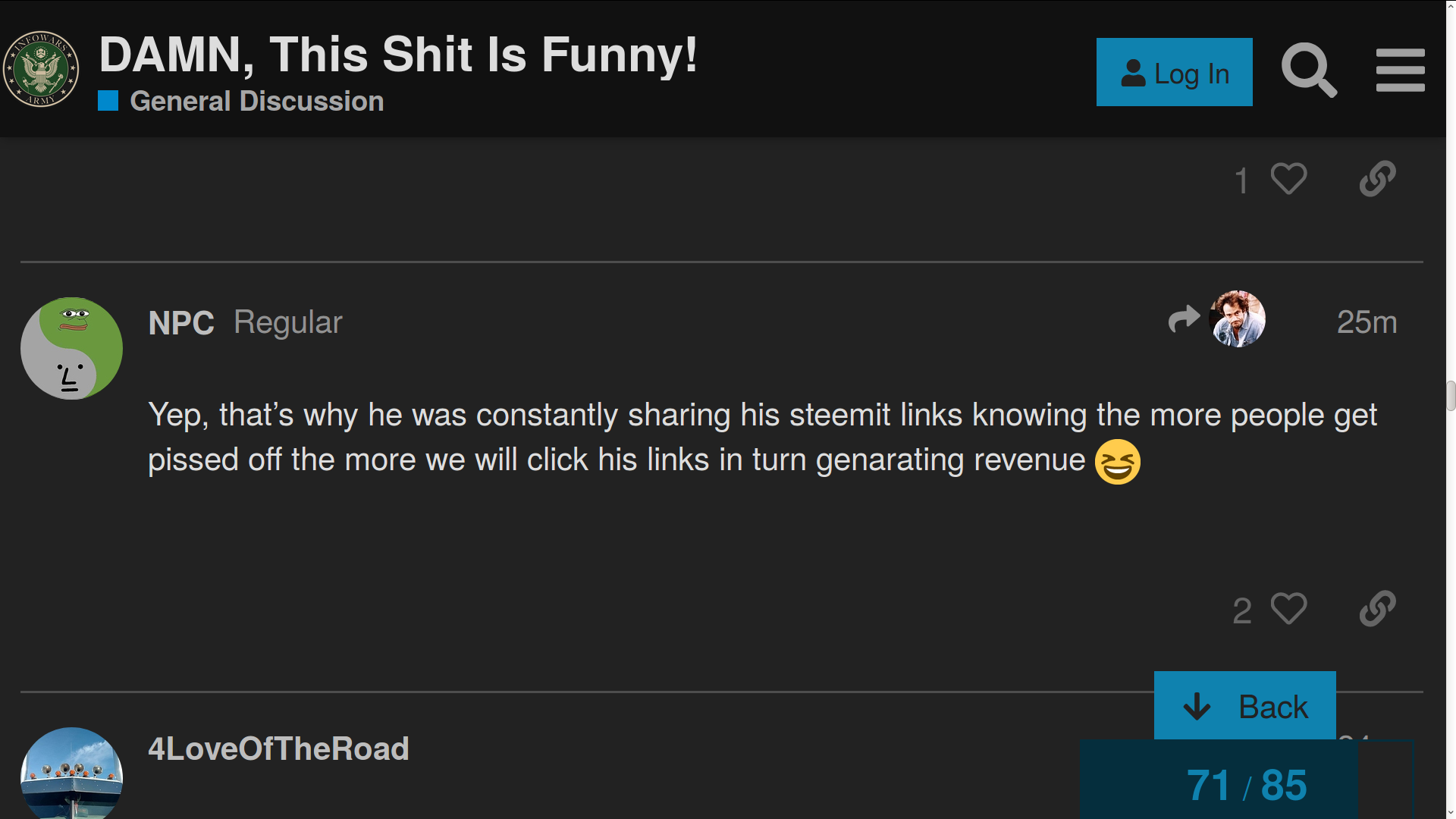Click the NPC username link
The image size is (1456, 819).
click(x=181, y=323)
